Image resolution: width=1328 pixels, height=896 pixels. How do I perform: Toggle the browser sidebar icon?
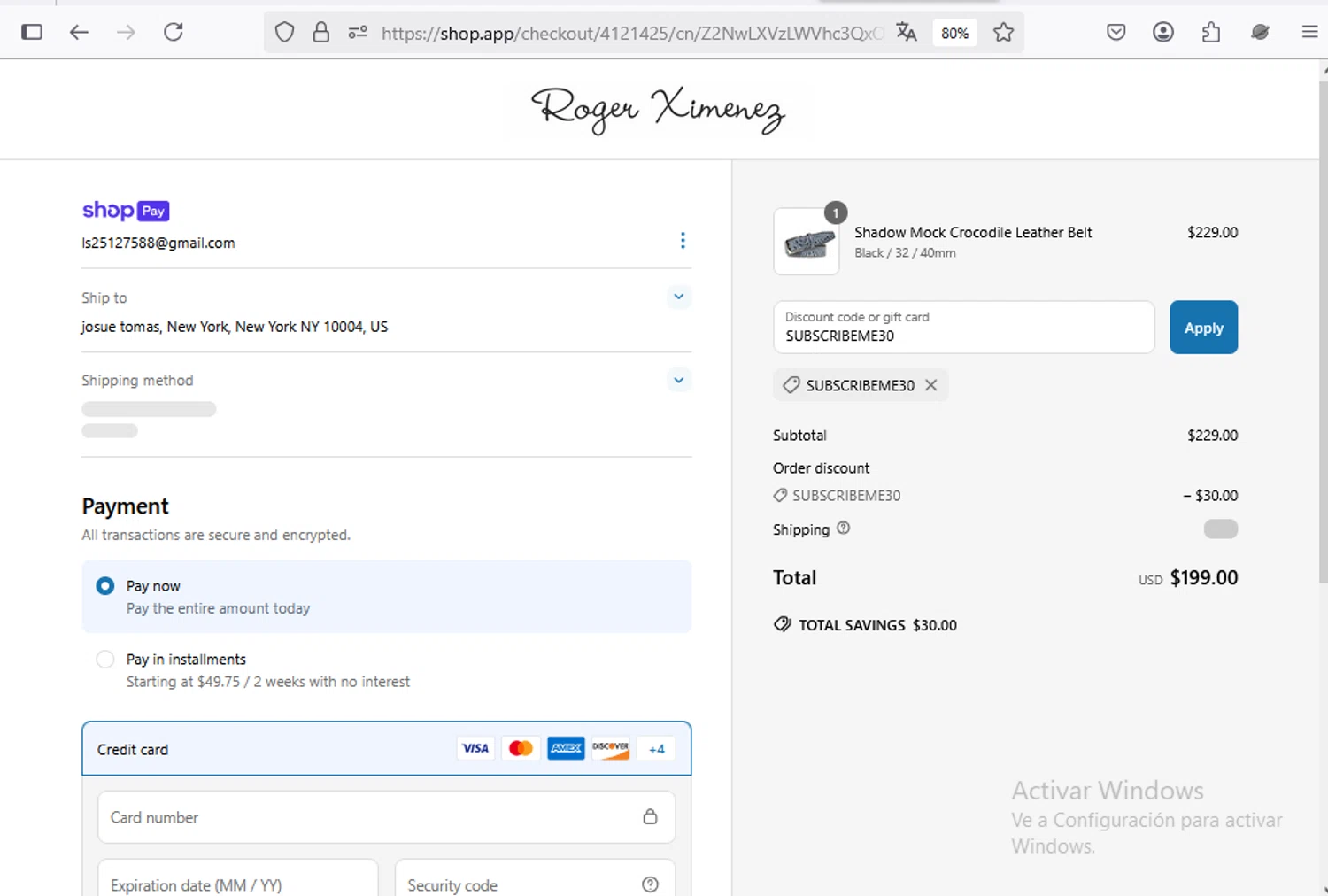[32, 33]
